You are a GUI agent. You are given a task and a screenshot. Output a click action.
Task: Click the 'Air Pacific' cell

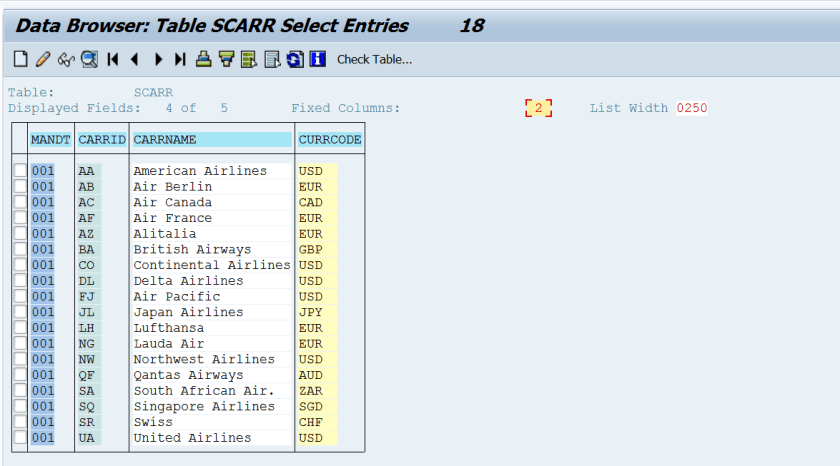coord(212,296)
